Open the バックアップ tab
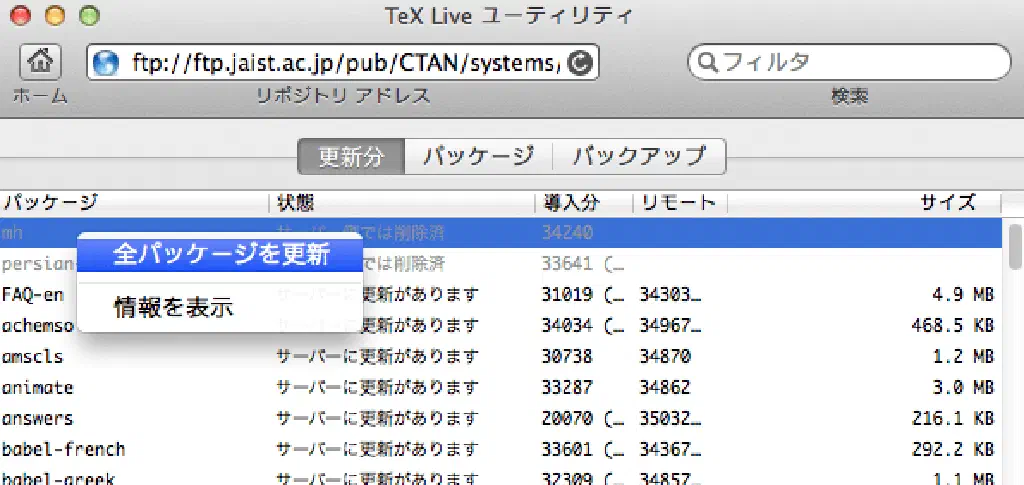1024x485 pixels. pyautogui.click(x=638, y=156)
